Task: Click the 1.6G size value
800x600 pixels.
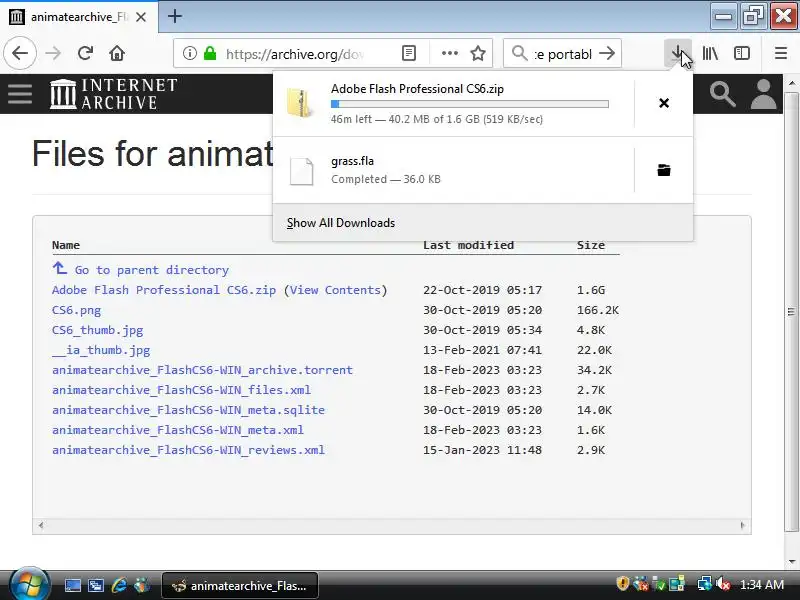Action: click(591, 290)
